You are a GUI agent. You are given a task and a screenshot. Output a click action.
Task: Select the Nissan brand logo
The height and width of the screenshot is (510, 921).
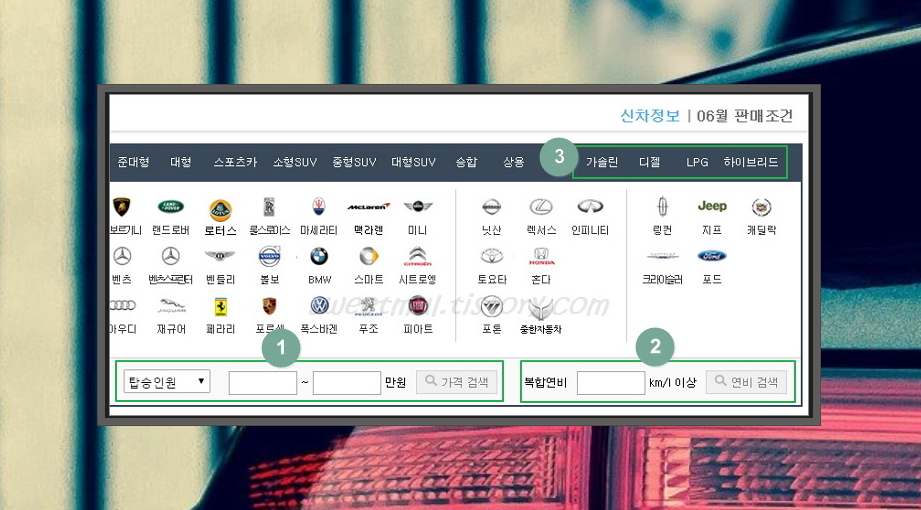coord(491,206)
